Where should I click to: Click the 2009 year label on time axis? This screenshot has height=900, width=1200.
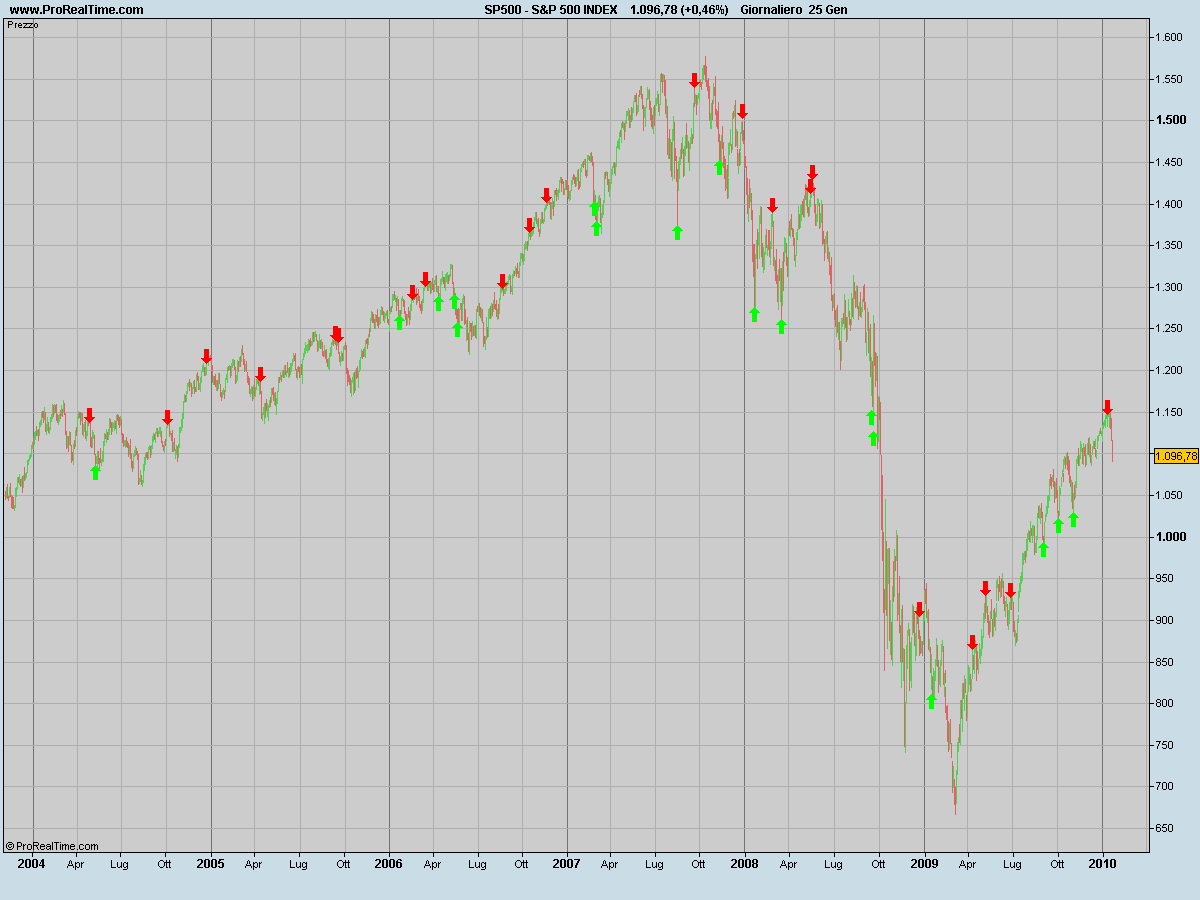(924, 862)
